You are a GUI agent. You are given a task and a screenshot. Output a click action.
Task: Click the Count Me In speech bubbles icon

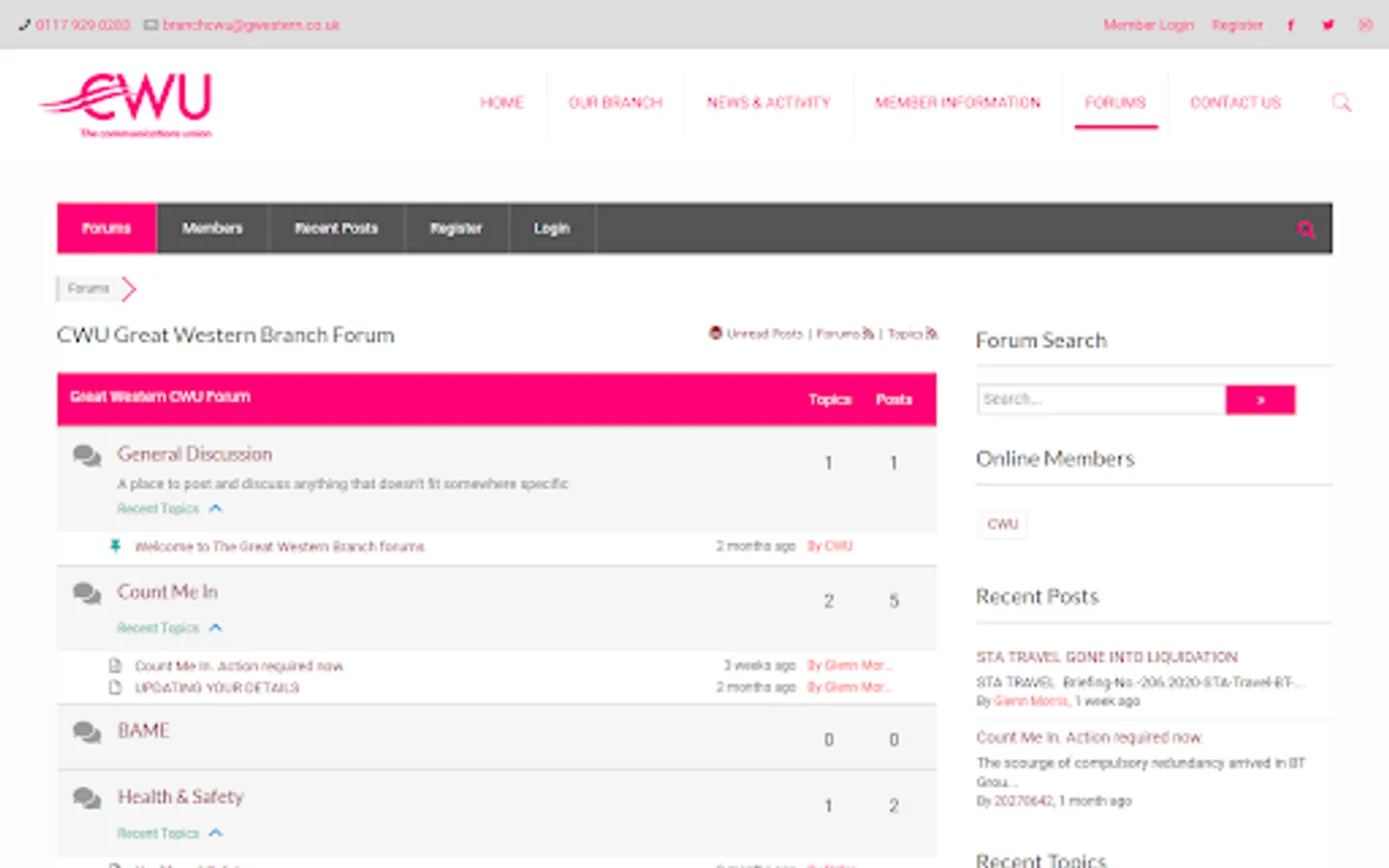(x=87, y=593)
